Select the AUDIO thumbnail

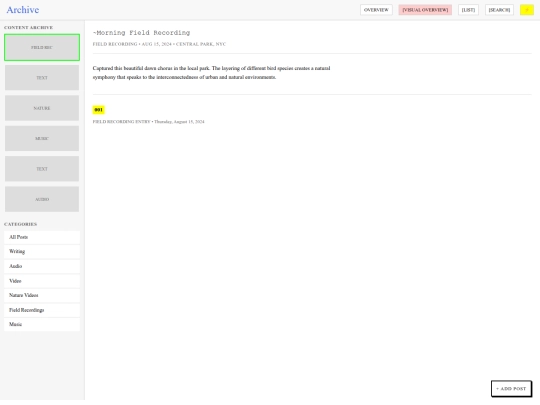[x=42, y=199]
